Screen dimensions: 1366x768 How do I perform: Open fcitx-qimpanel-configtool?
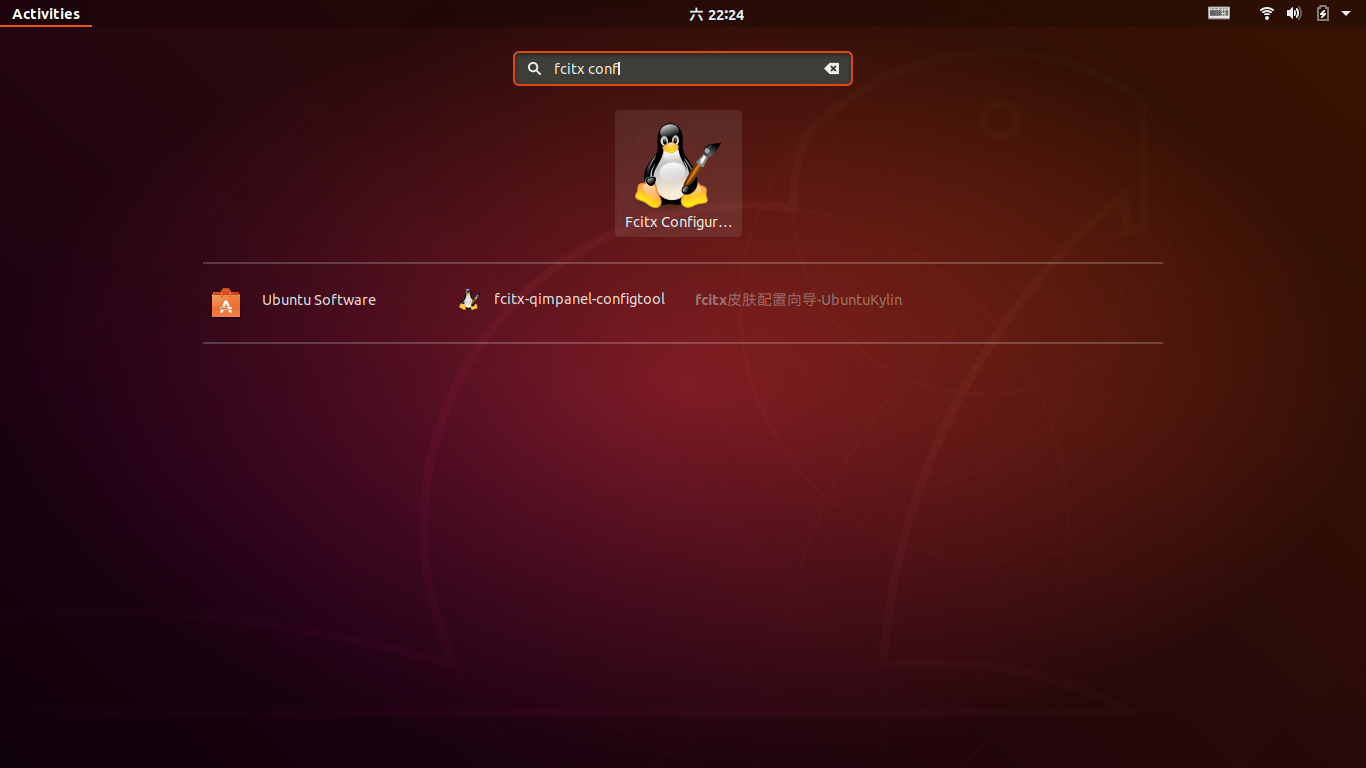point(579,299)
